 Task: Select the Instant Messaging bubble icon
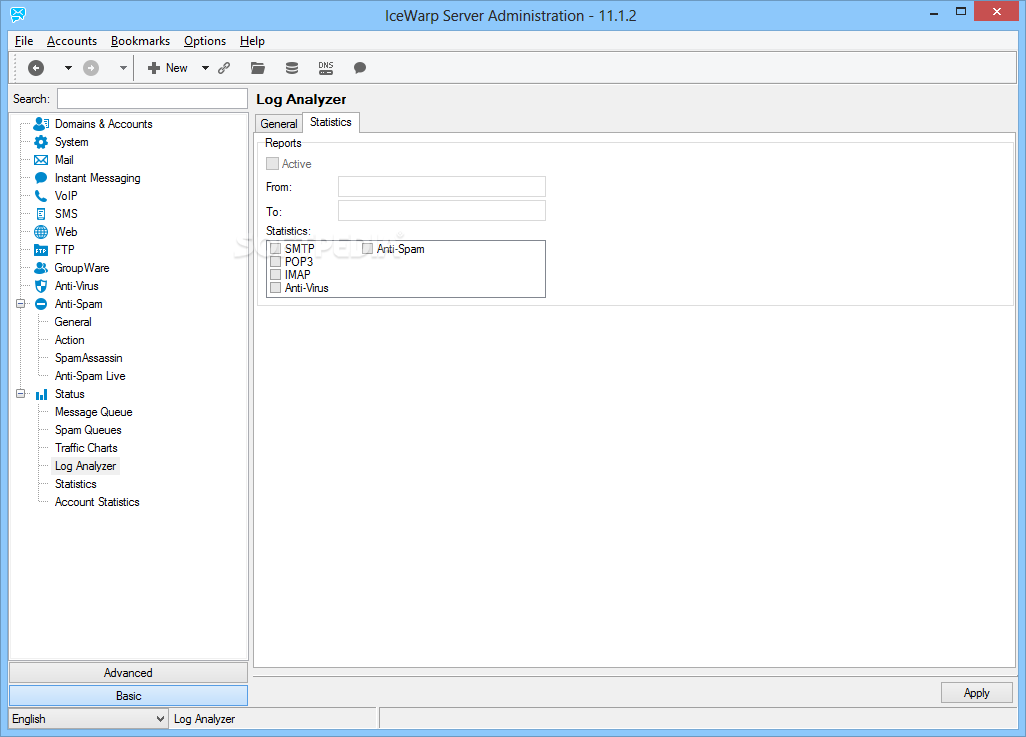coord(41,178)
